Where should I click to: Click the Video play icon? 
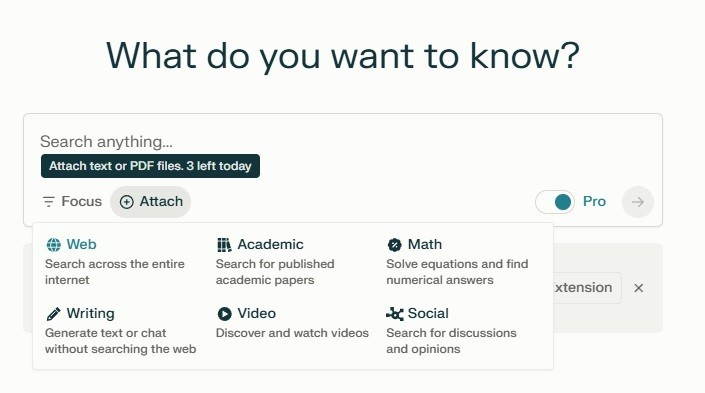pyautogui.click(x=224, y=314)
